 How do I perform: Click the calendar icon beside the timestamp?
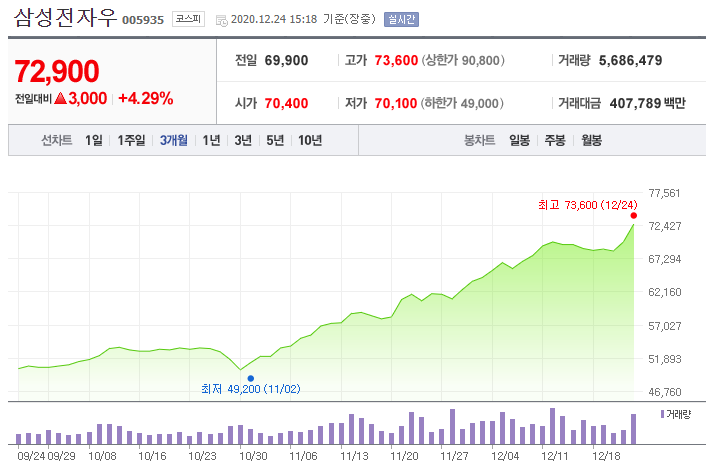(x=222, y=20)
